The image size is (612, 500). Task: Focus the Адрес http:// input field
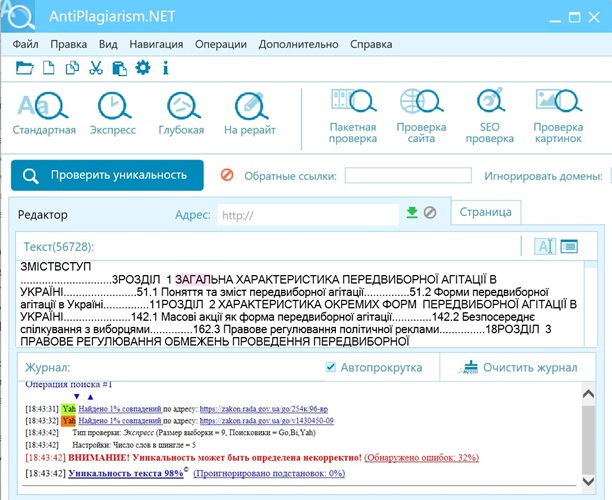tap(308, 215)
